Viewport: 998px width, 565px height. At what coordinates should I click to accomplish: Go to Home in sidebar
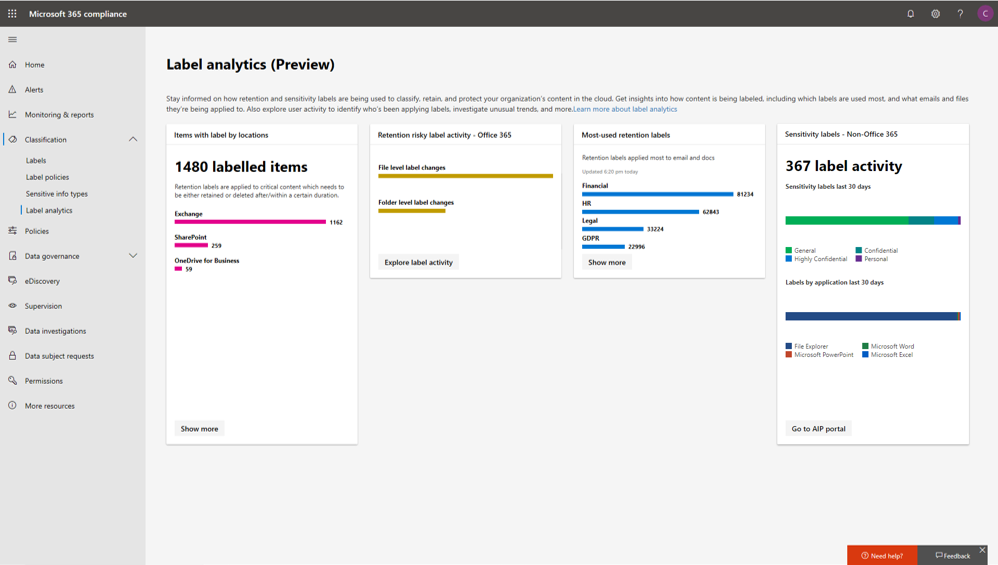[x=34, y=65]
